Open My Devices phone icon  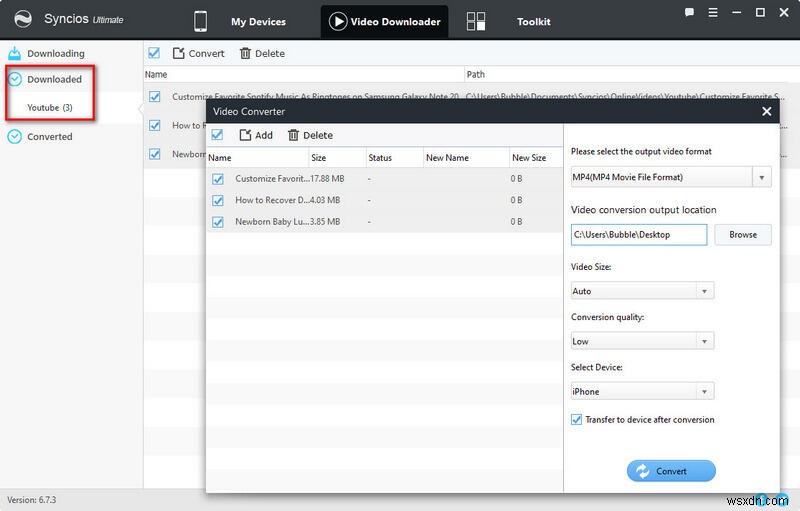201,21
